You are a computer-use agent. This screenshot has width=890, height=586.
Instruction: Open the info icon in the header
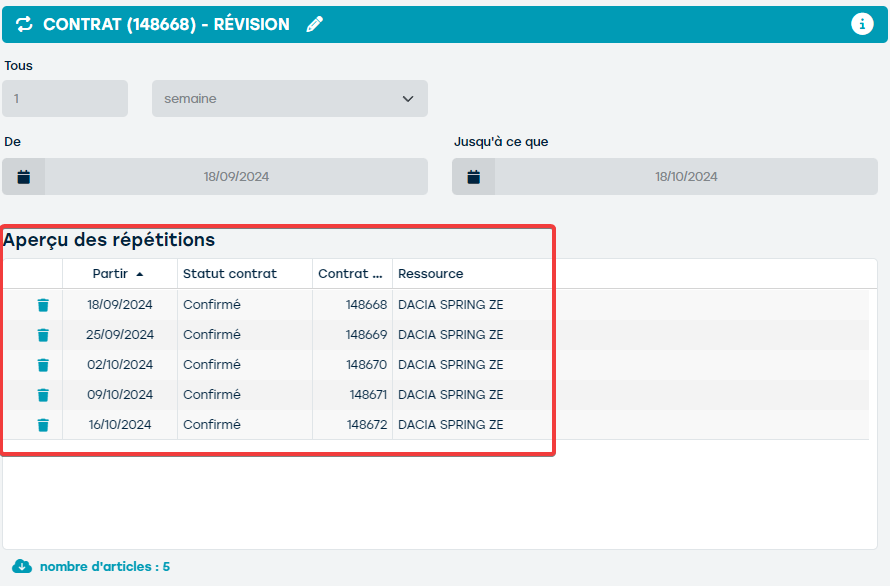point(862,24)
